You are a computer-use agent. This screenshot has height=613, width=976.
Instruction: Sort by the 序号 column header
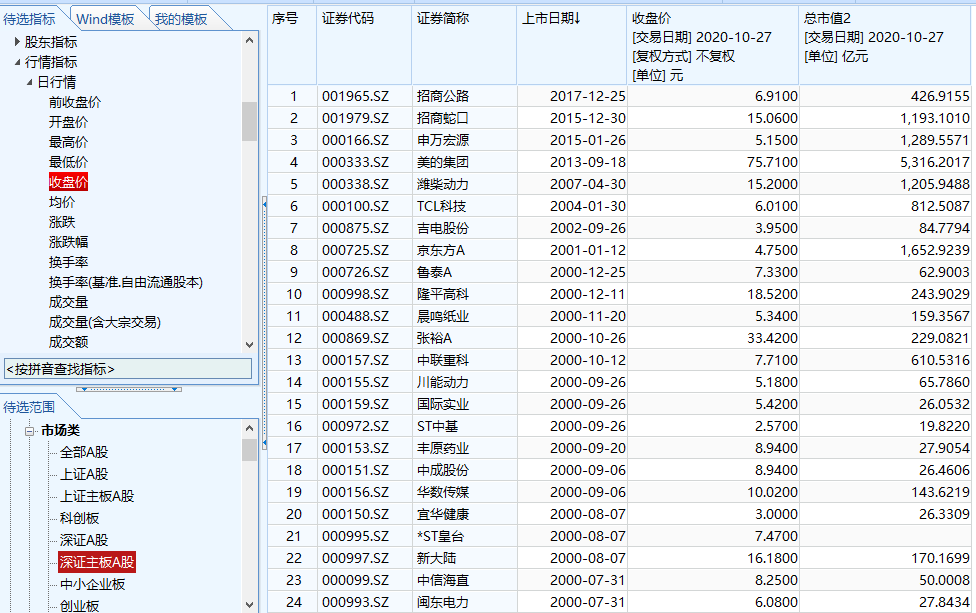292,45
